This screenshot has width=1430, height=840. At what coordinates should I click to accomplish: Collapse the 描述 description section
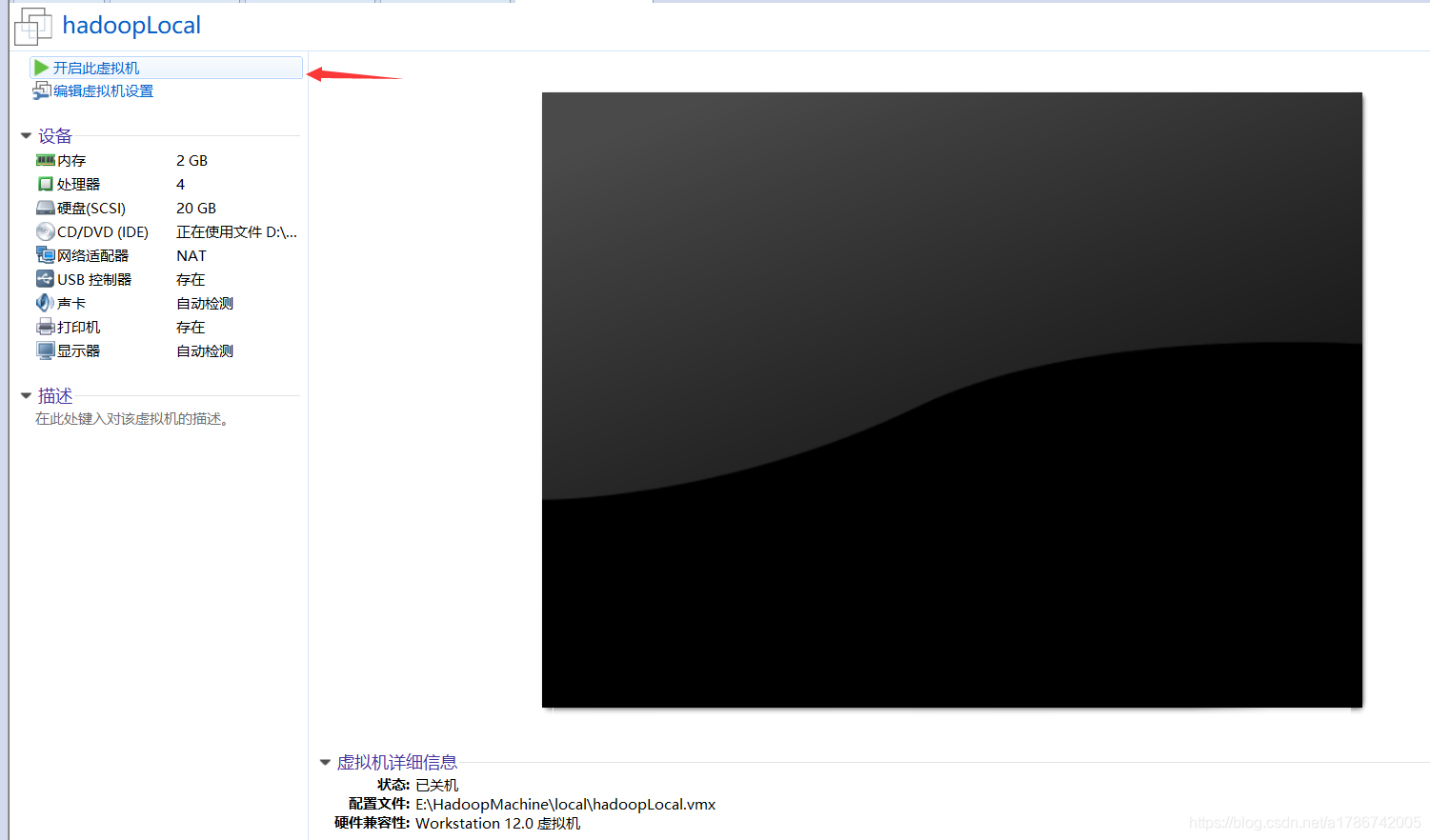pyautogui.click(x=27, y=396)
